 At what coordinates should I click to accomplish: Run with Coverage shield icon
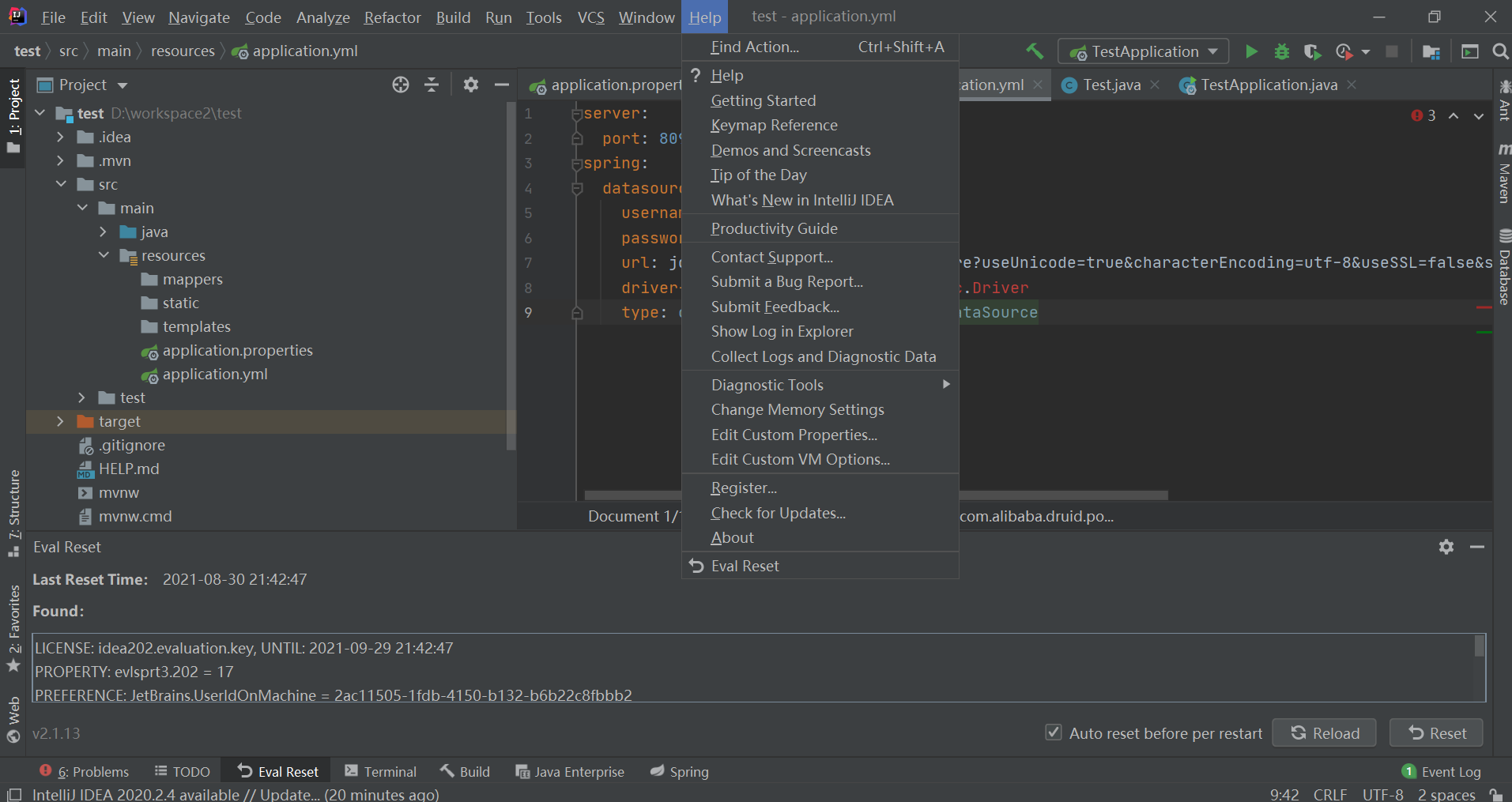[x=1312, y=51]
